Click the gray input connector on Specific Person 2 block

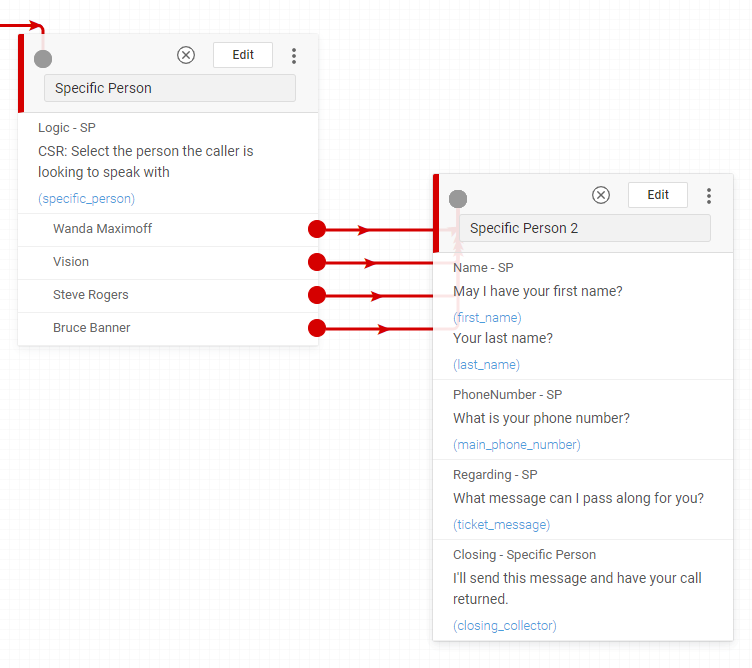click(458, 199)
